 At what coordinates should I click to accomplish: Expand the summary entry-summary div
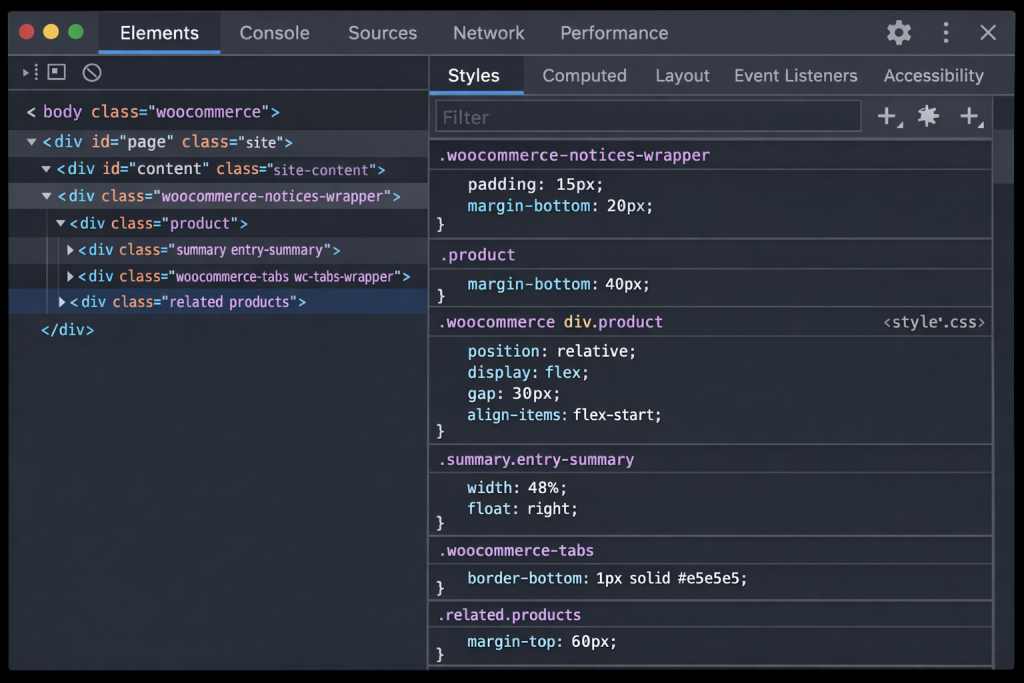point(70,250)
